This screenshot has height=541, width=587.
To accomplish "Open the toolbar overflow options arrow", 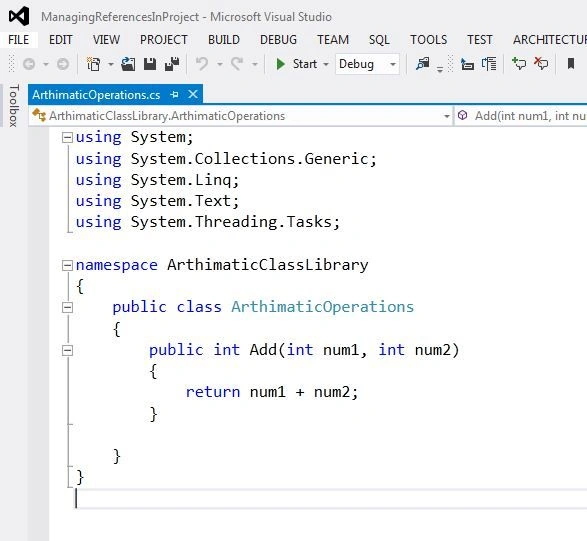I will click(x=440, y=69).
